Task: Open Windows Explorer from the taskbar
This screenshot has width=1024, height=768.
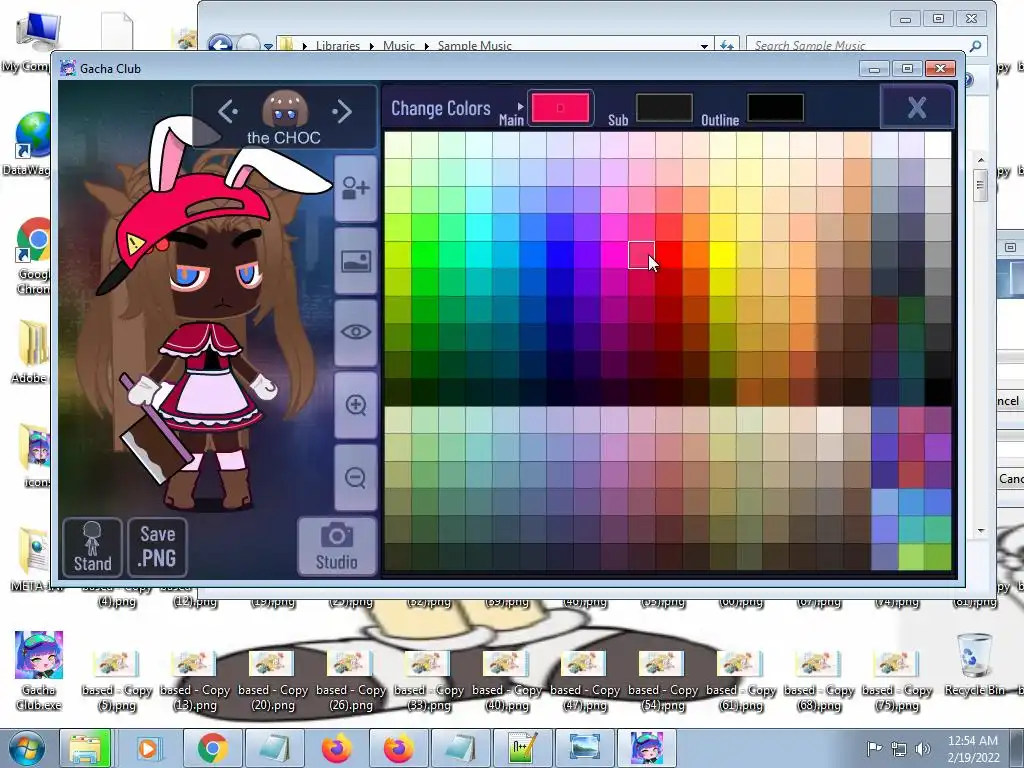Action: tap(86, 748)
